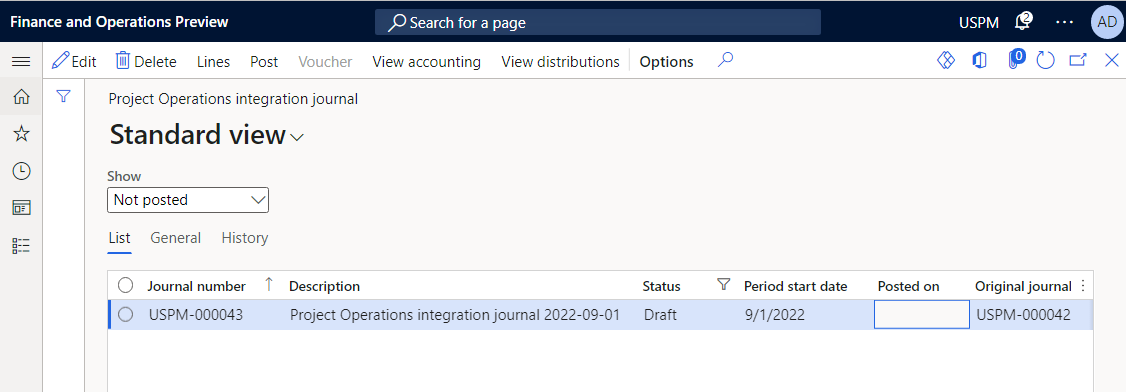Click Description column header

325,286
